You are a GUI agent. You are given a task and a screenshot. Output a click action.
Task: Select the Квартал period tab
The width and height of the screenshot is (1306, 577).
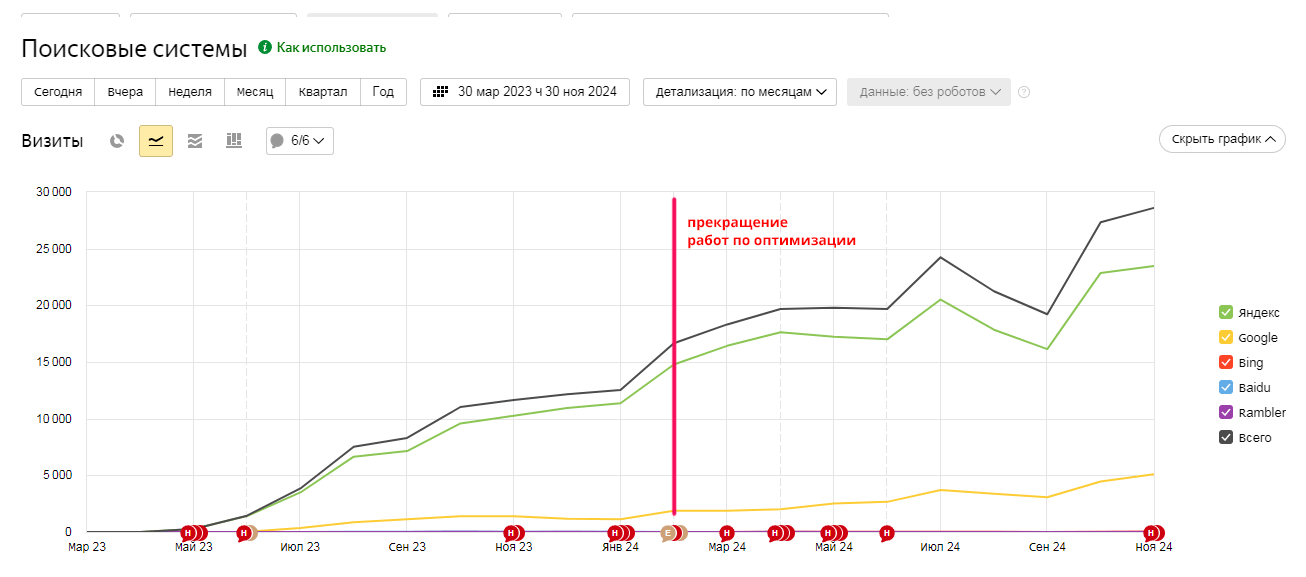[322, 92]
